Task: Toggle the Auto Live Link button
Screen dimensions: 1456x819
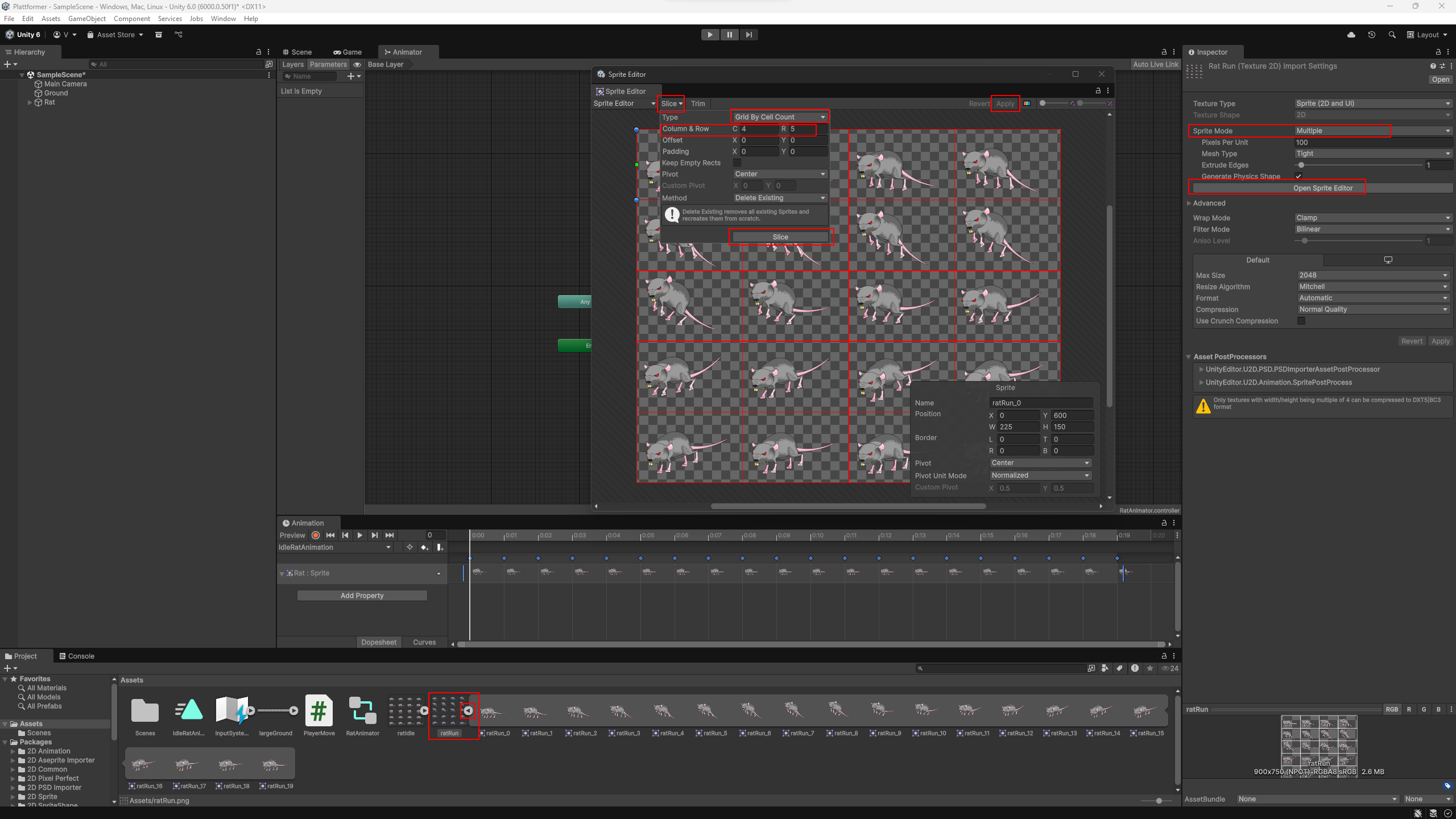Action: (x=1156, y=64)
